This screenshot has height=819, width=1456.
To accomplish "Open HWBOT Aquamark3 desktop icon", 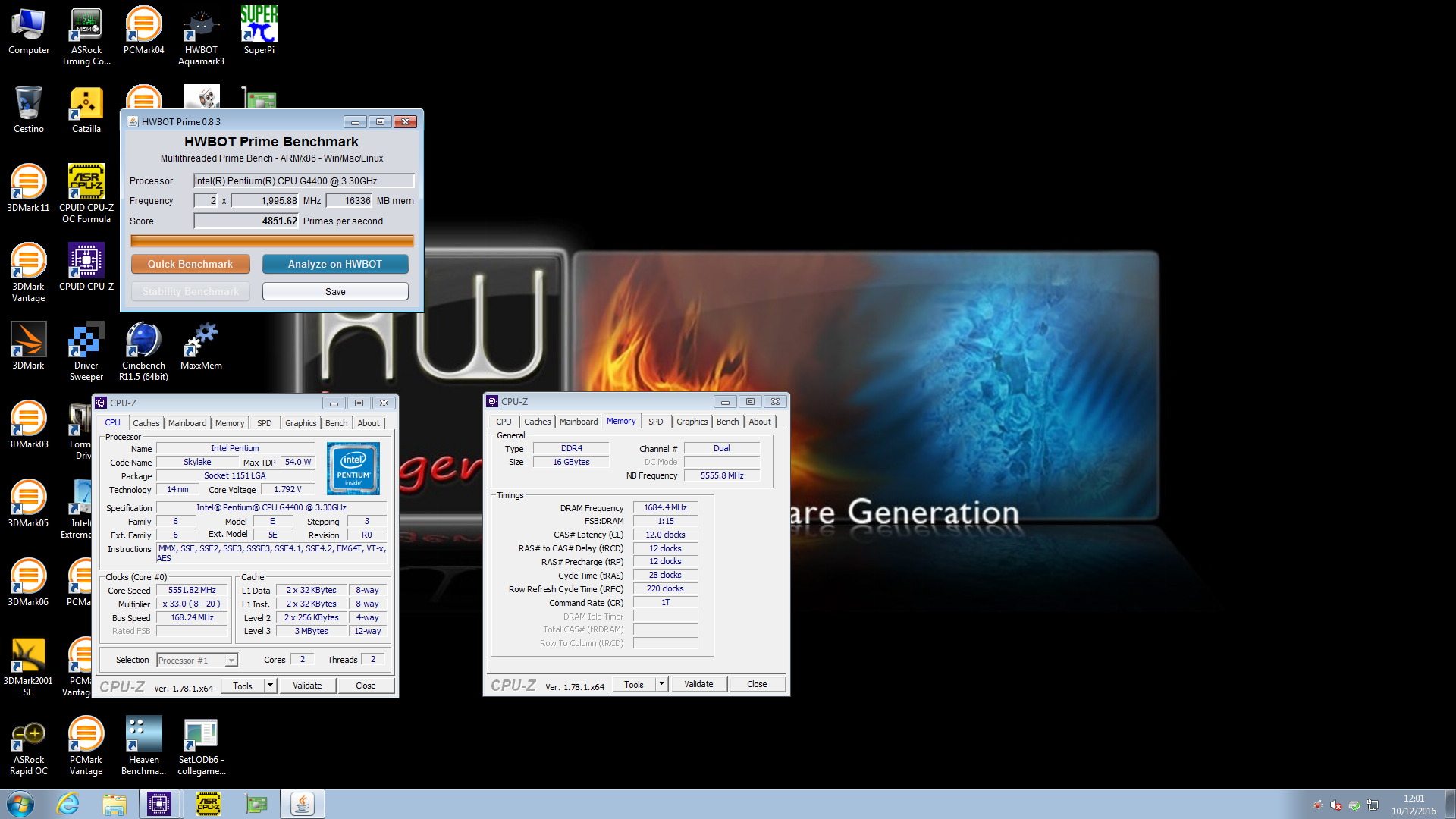I will coord(201,36).
